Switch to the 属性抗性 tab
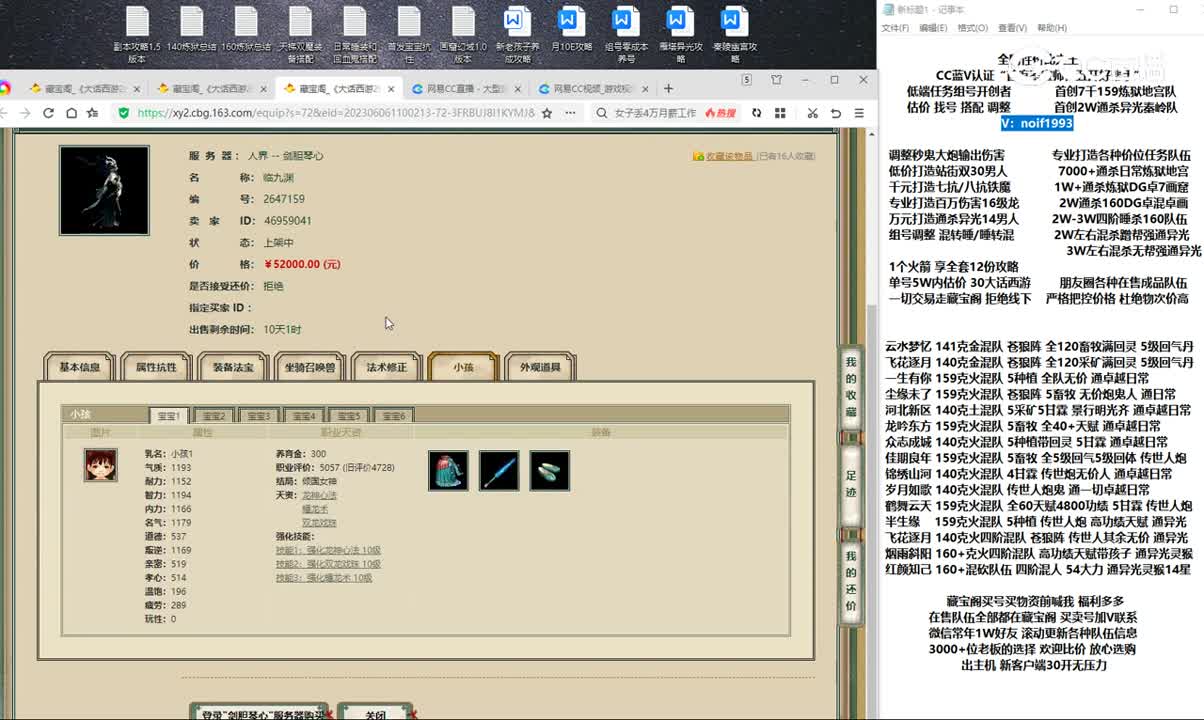 tap(156, 367)
